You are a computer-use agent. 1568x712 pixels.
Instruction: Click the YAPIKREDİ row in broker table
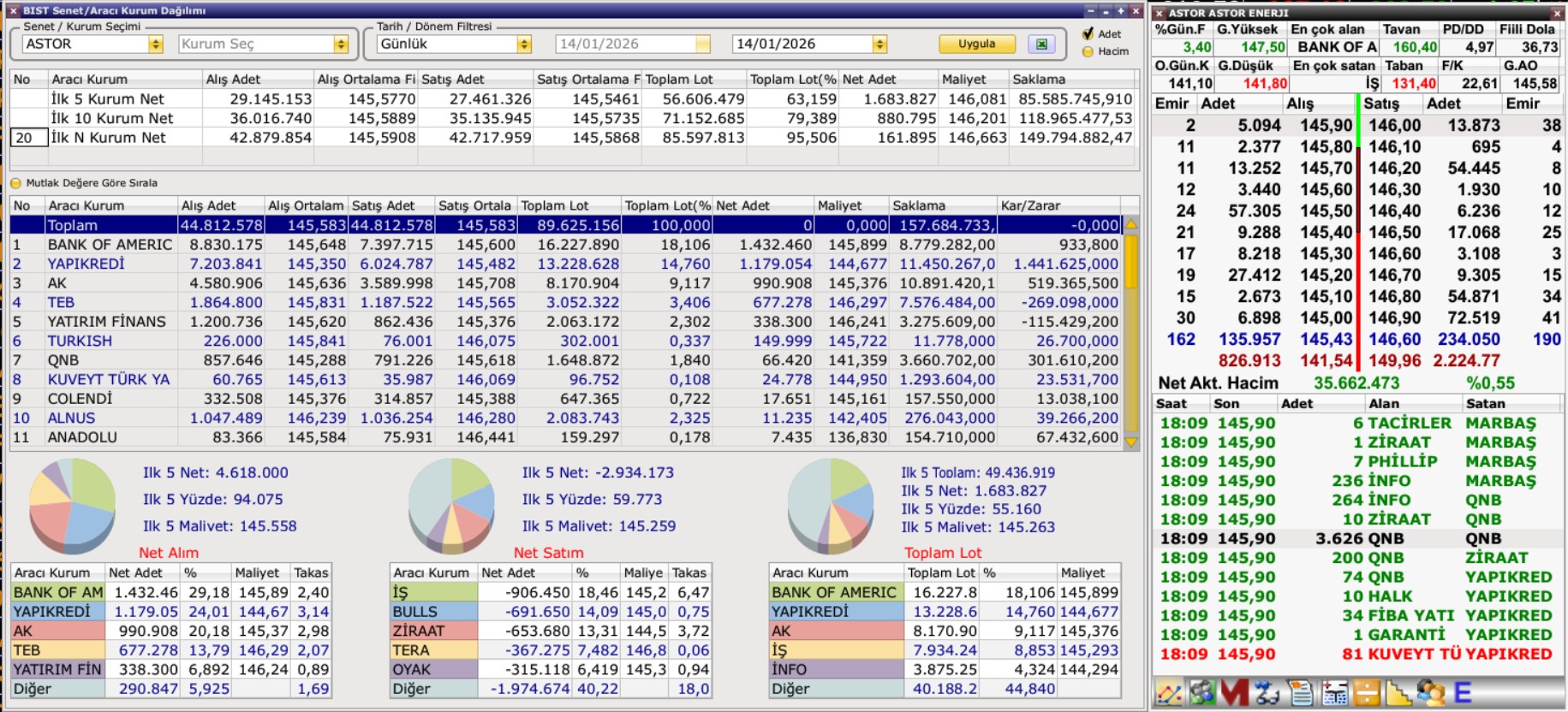tap(86, 264)
